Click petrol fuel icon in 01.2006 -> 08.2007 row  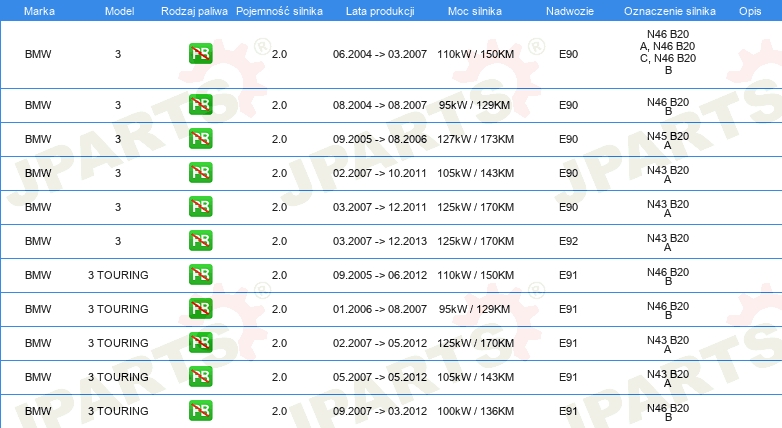pos(200,308)
